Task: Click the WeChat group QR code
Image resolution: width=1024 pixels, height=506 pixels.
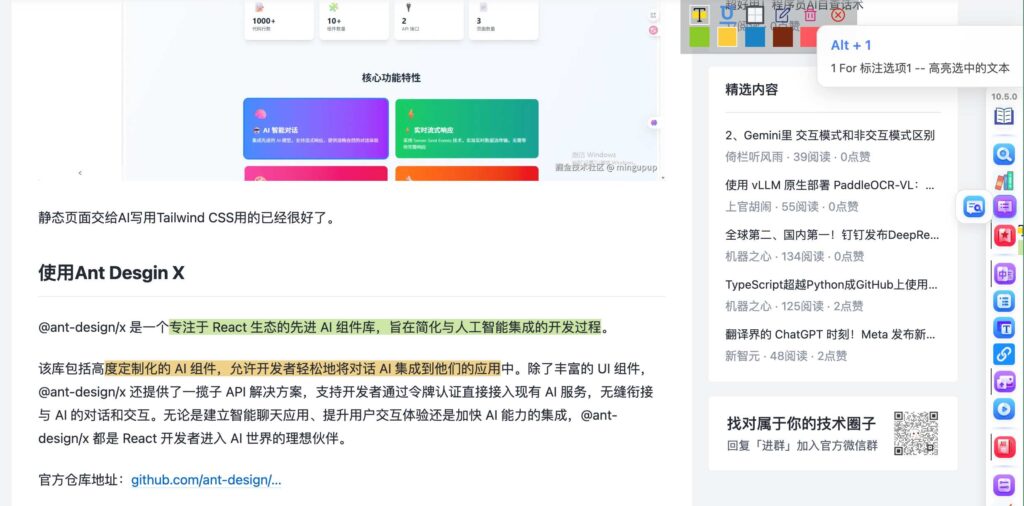Action: (915, 433)
